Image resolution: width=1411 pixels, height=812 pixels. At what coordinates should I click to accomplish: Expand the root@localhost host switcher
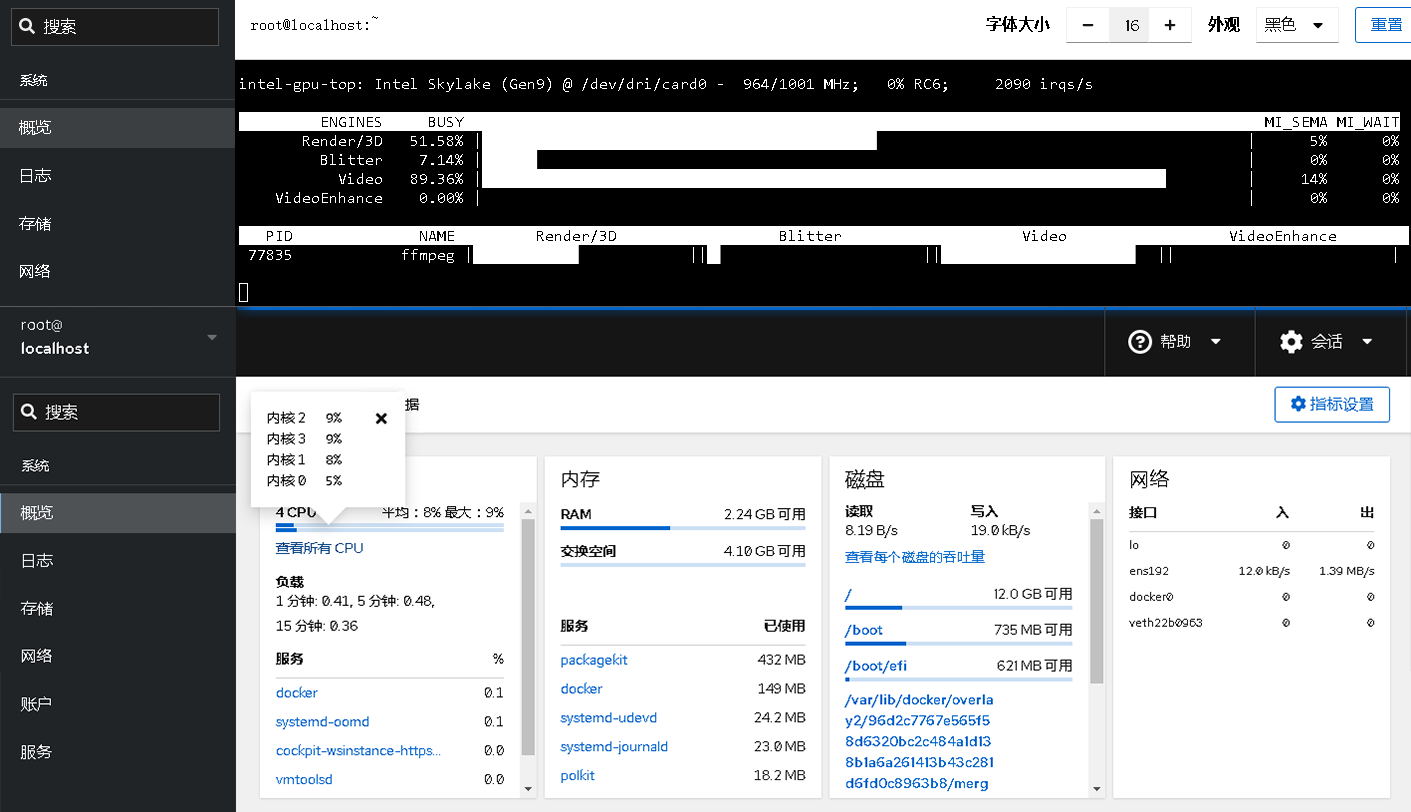[x=117, y=337]
